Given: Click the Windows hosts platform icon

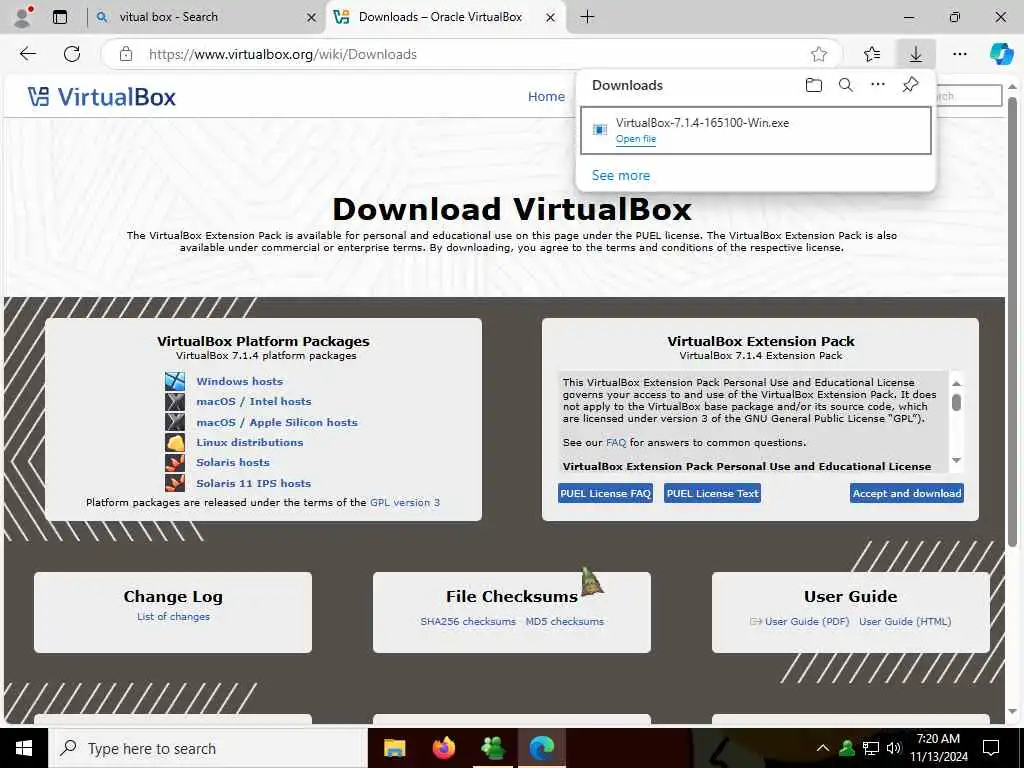Looking at the screenshot, I should 175,381.
